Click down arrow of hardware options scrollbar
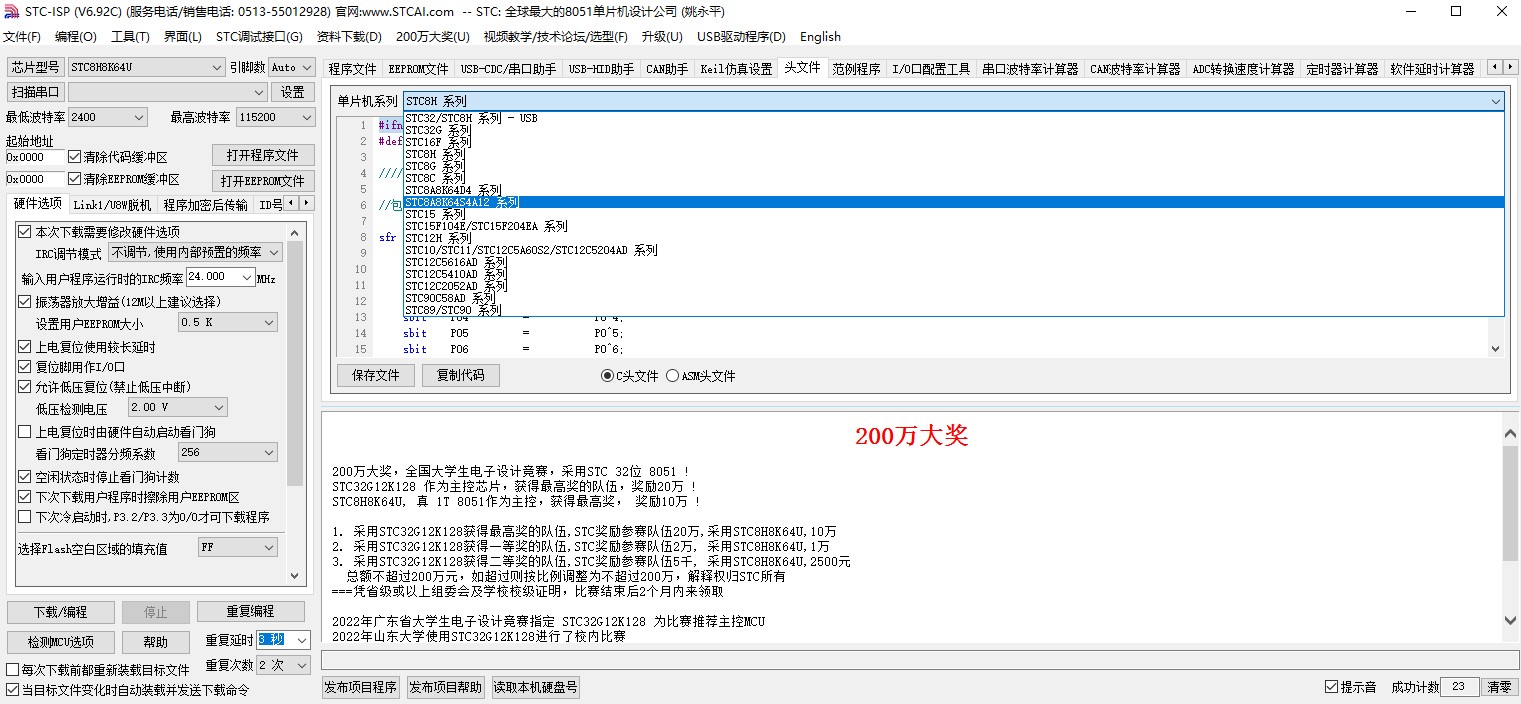The height and width of the screenshot is (704, 1521). [x=294, y=576]
